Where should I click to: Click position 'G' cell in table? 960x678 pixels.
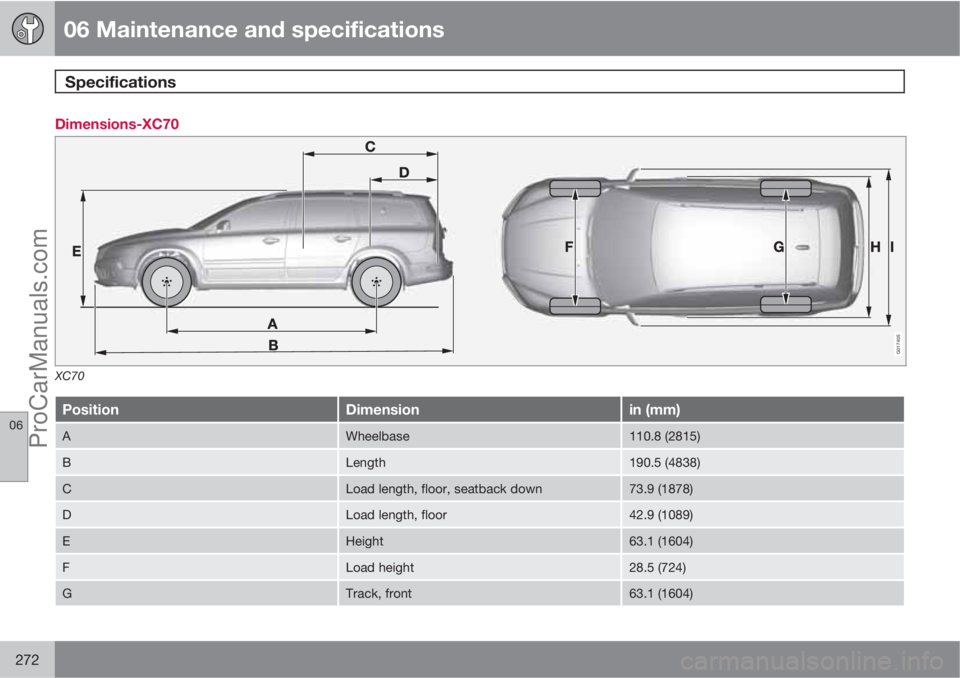click(x=197, y=593)
